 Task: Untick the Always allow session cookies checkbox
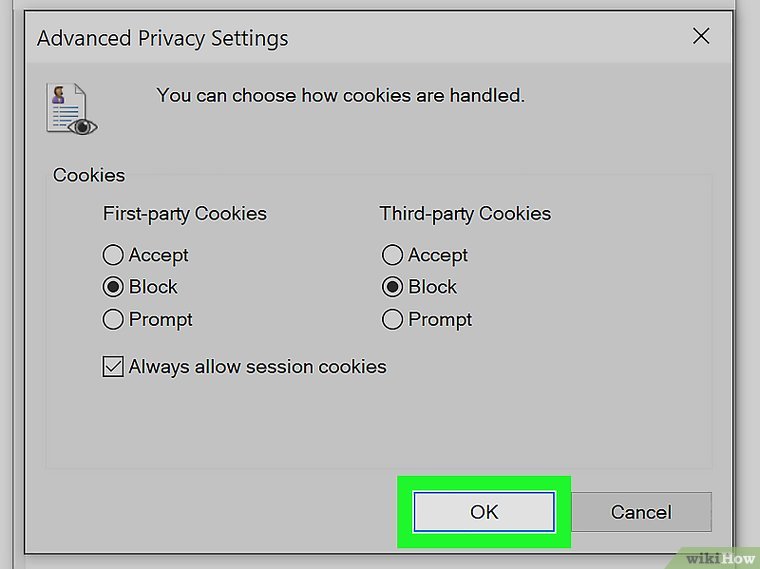pos(113,367)
